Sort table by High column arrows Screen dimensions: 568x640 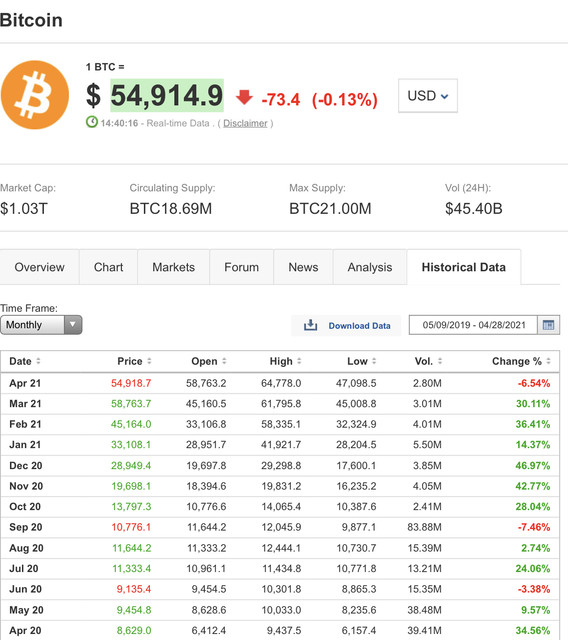(x=299, y=361)
